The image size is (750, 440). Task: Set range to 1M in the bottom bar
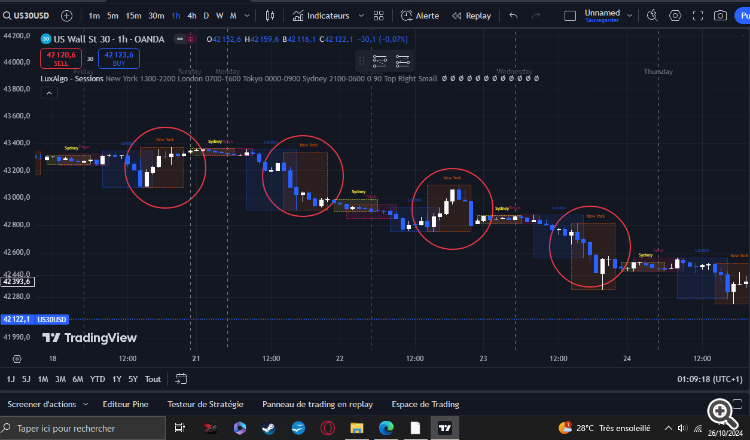pos(43,379)
